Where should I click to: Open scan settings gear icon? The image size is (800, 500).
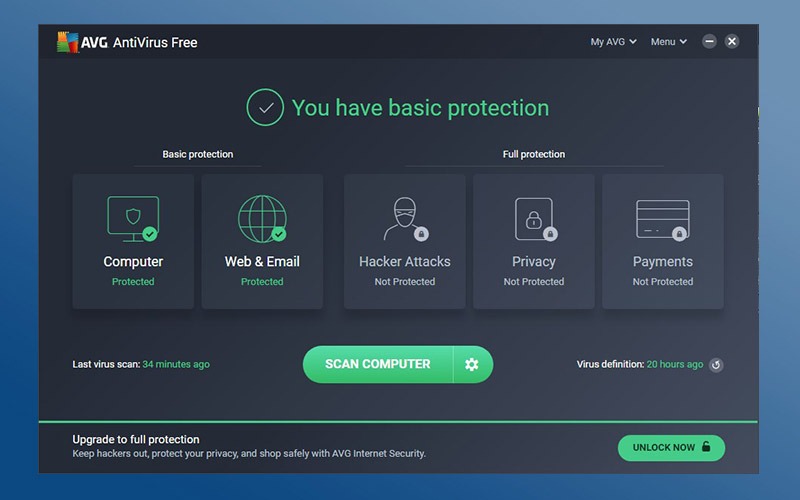(472, 364)
